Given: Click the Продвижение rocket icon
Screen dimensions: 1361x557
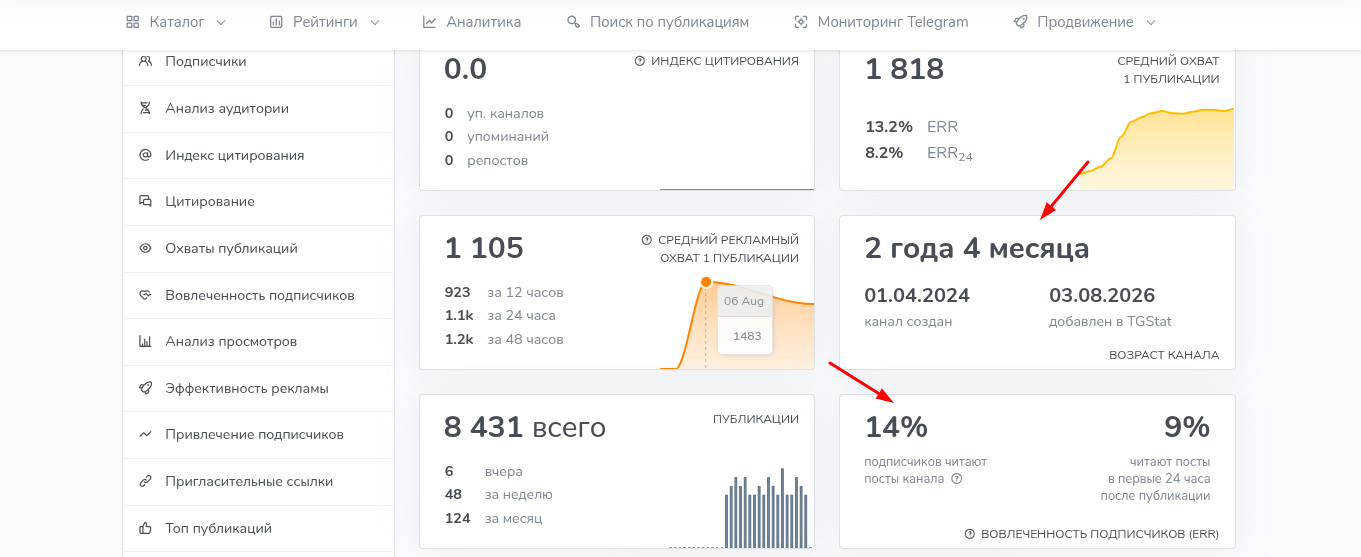Looking at the screenshot, I should point(1020,22).
